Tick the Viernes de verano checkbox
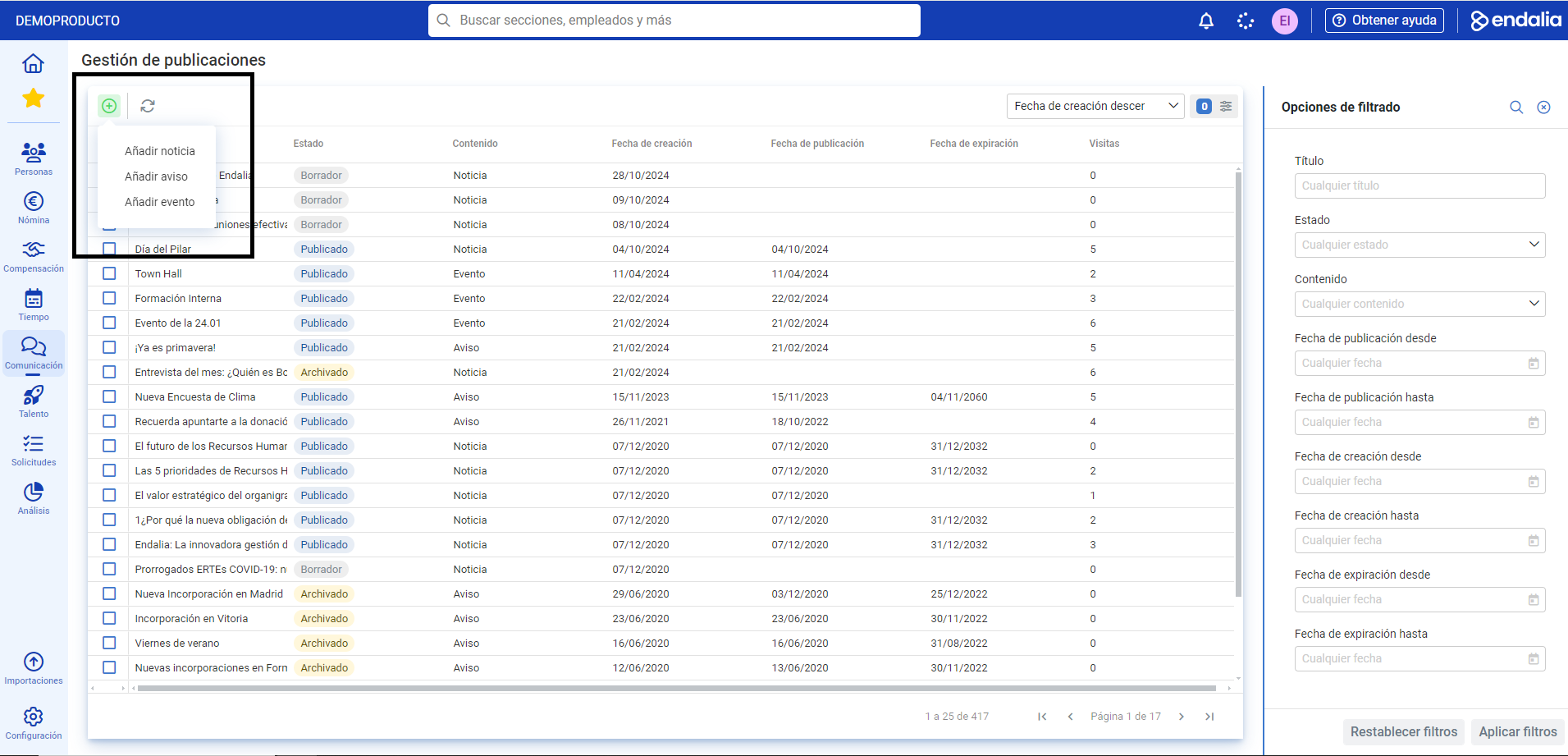 [x=109, y=643]
